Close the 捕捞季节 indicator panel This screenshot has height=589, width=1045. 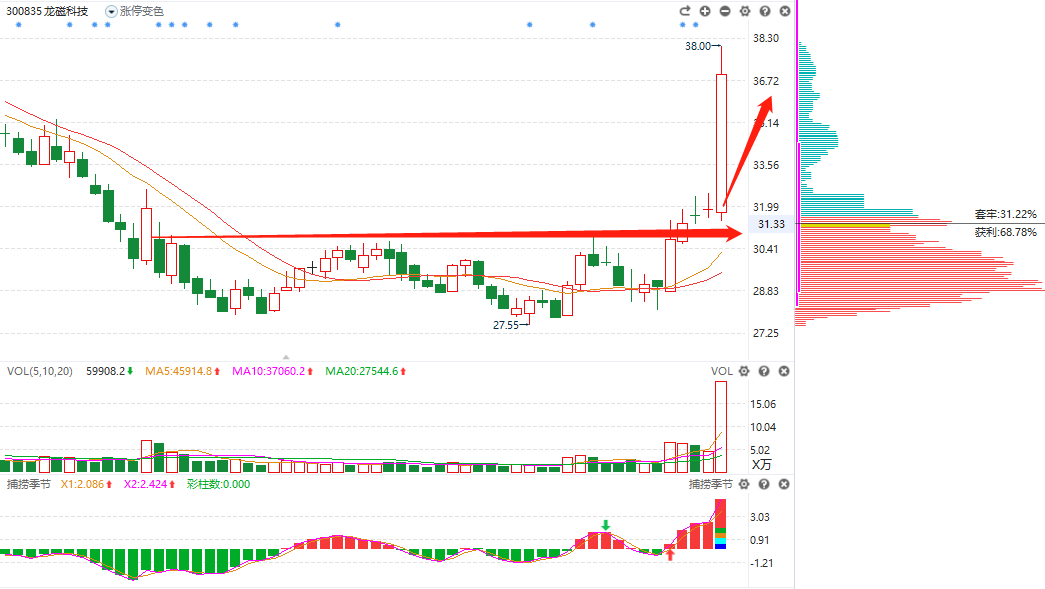click(784, 484)
